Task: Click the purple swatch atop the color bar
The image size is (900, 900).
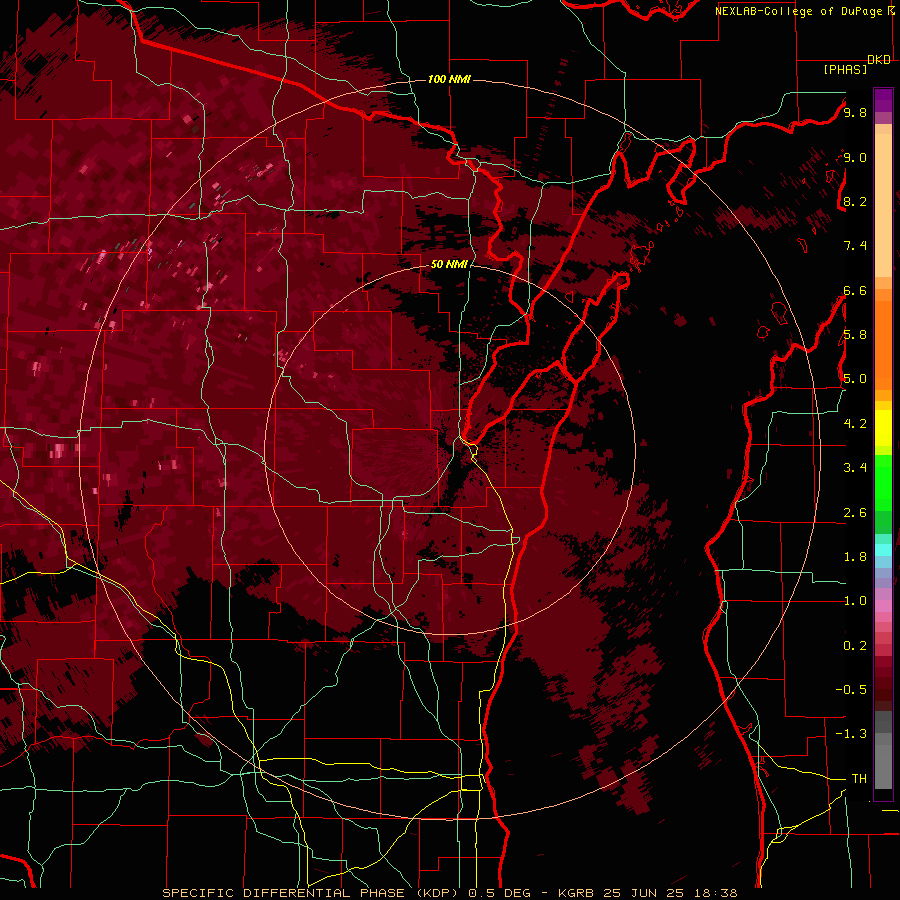Action: [883, 100]
